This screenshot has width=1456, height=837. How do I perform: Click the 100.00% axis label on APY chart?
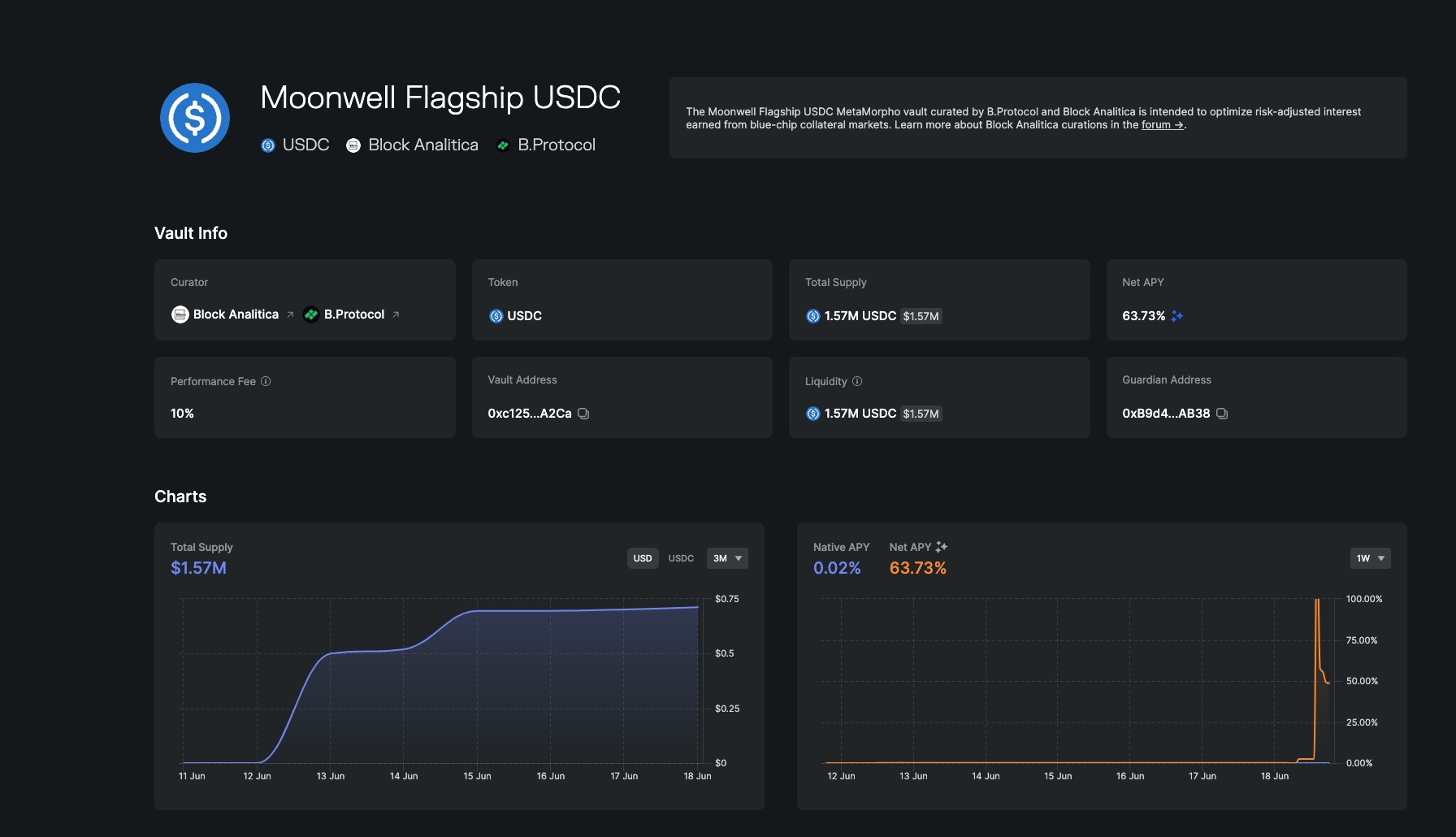[x=1364, y=599]
